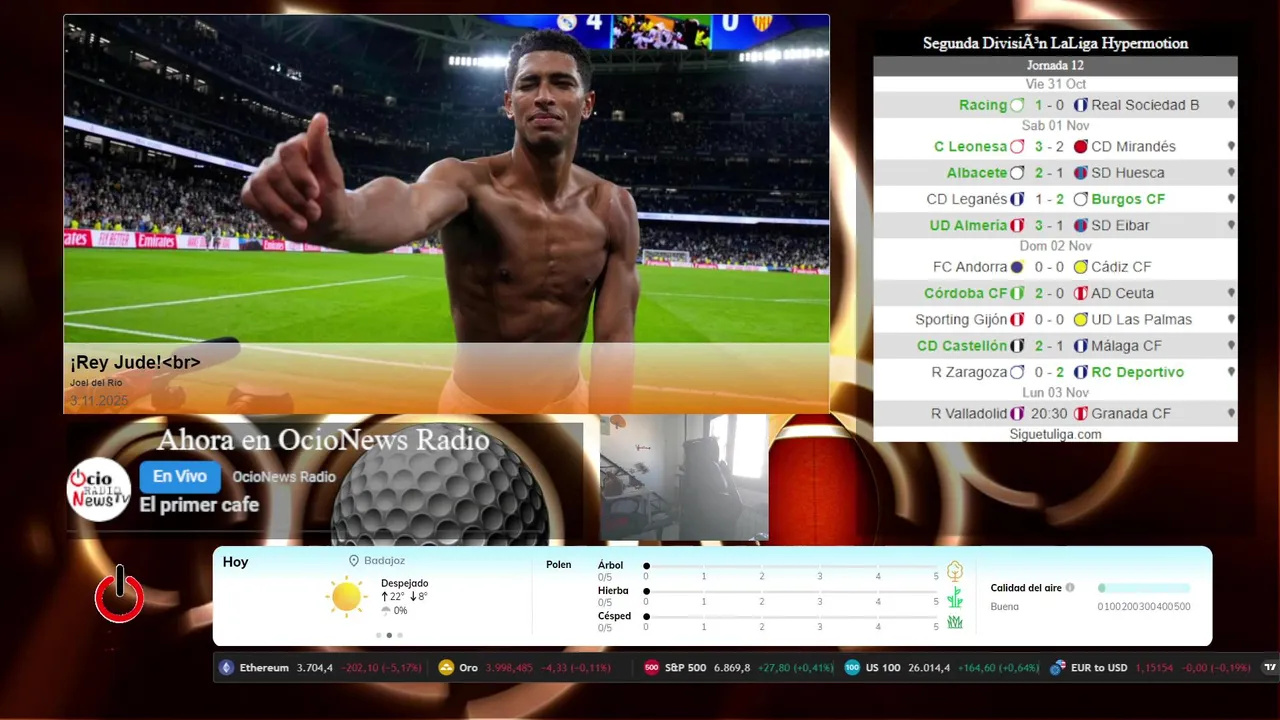
Task: Select the first weather carousel dot
Action: tap(378, 635)
